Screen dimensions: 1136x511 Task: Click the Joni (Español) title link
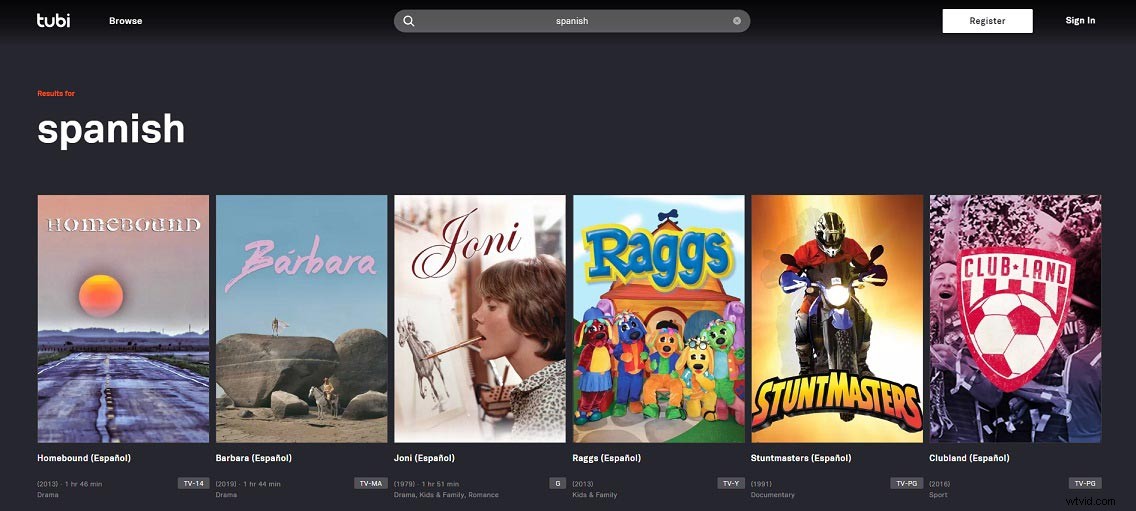(425, 458)
